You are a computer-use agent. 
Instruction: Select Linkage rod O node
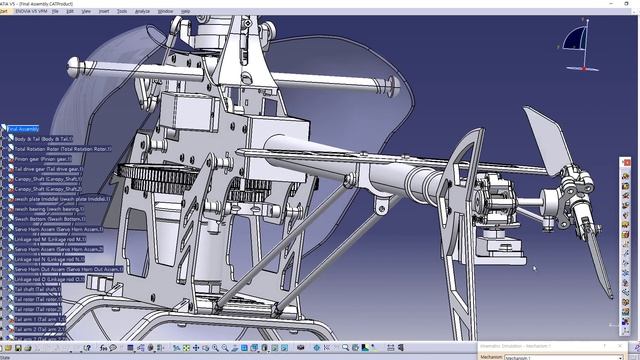tap(50, 279)
